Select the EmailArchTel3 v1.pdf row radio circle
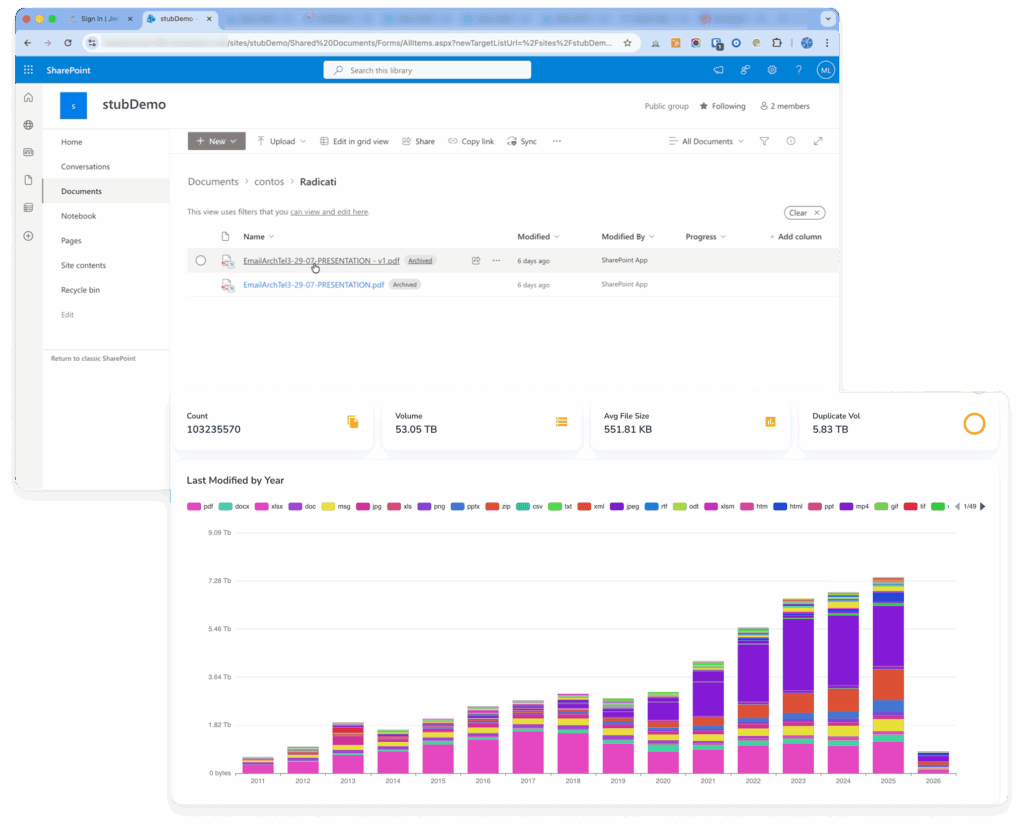 (x=200, y=261)
